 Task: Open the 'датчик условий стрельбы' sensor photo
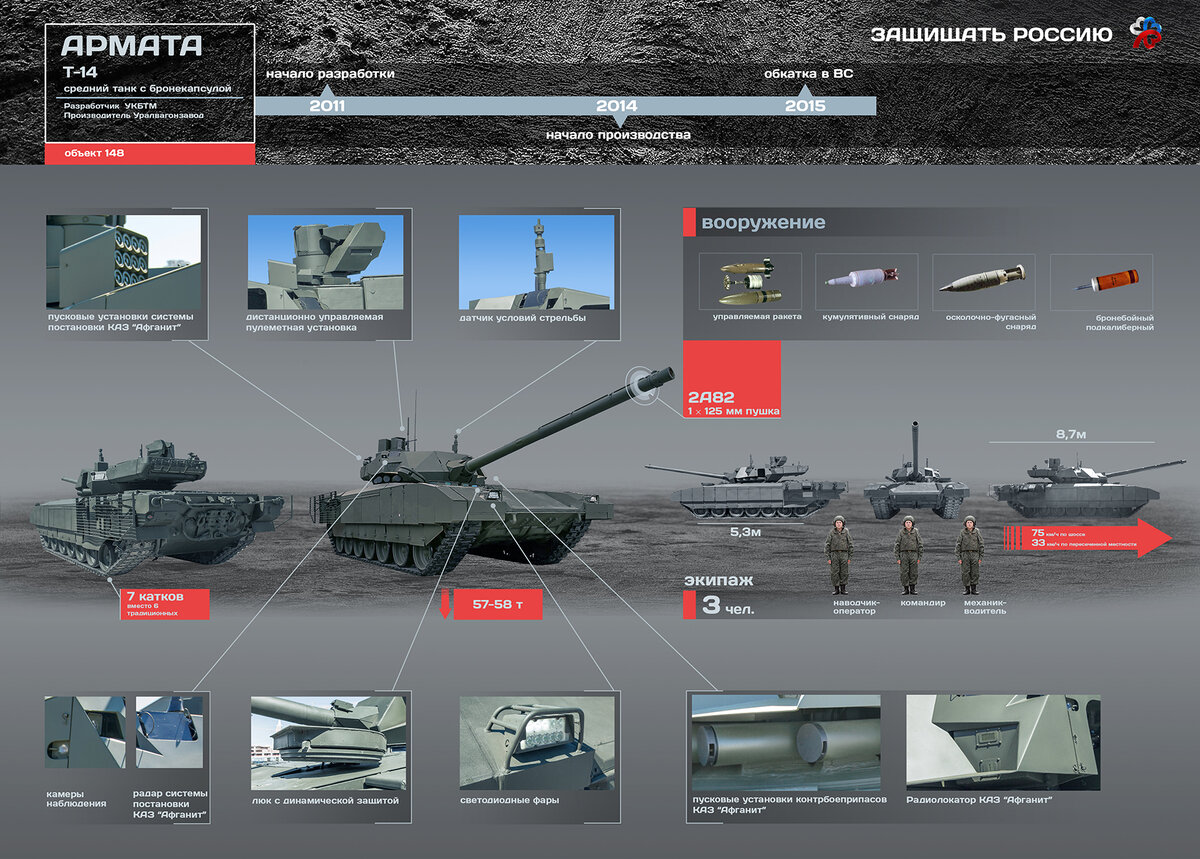(x=536, y=262)
